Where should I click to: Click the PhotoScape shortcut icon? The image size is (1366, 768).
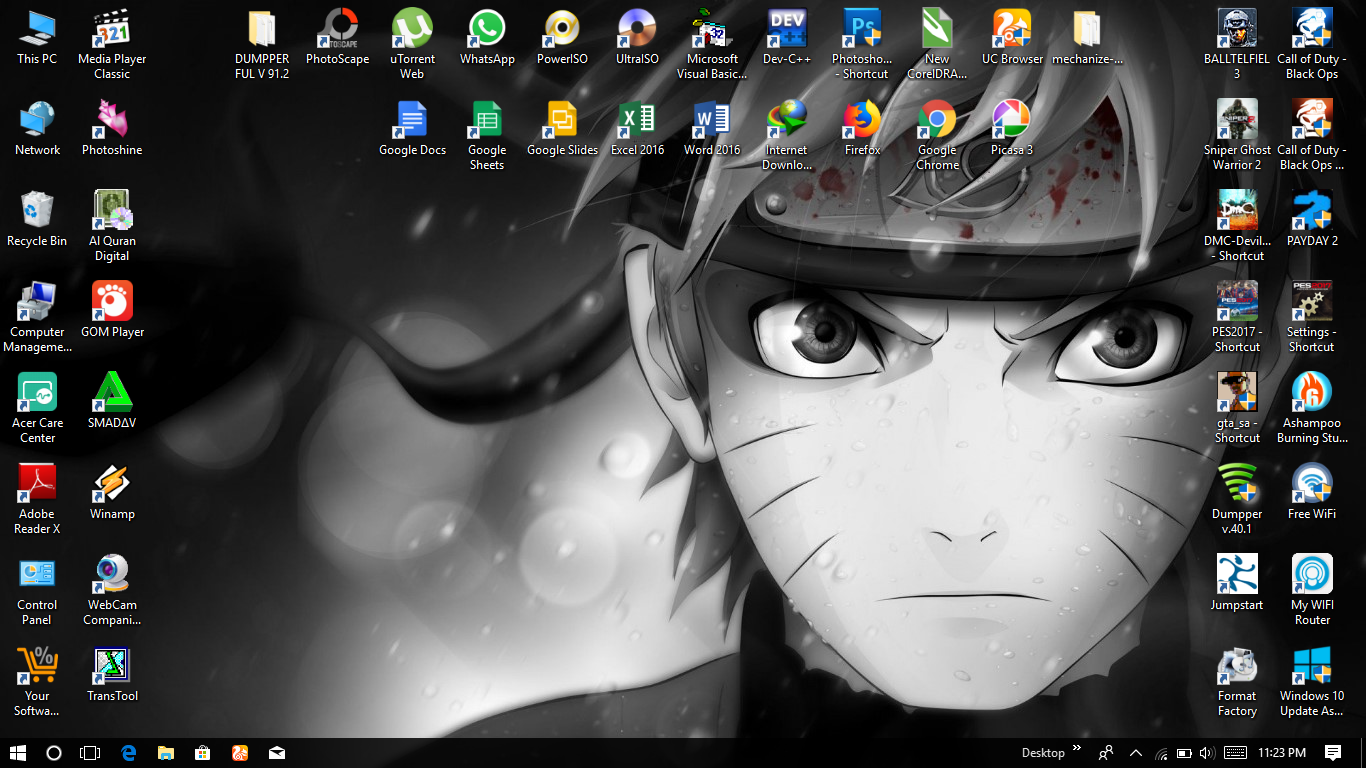pos(337,29)
